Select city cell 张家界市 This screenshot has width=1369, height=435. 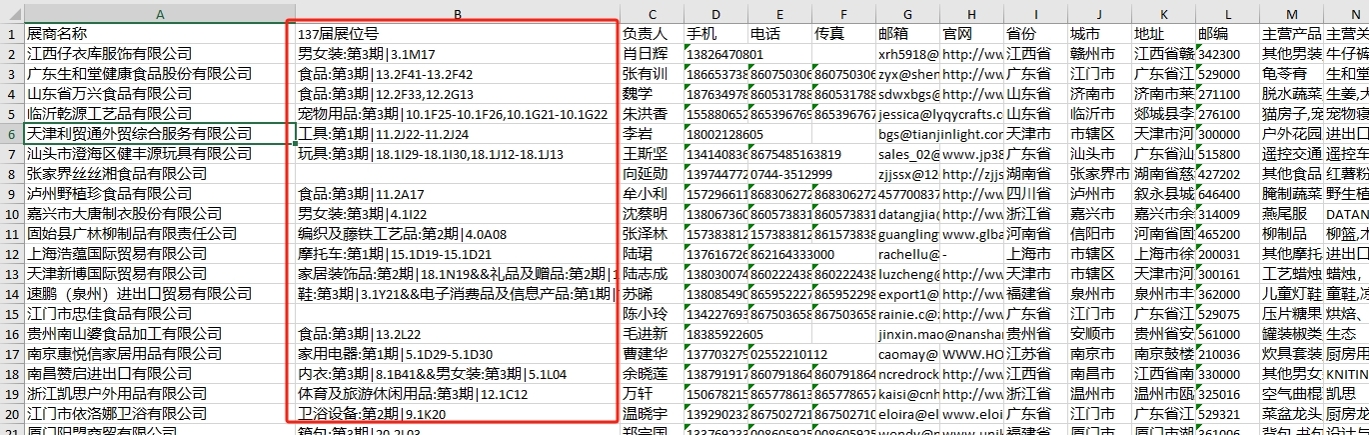pos(1099,173)
